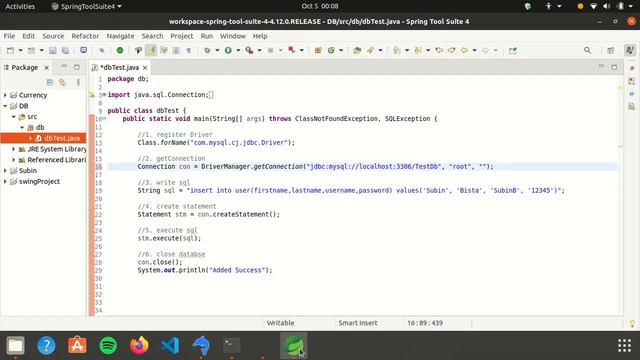Click the green Run toolbar button
The width and height of the screenshot is (640, 360).
[x=228, y=50]
